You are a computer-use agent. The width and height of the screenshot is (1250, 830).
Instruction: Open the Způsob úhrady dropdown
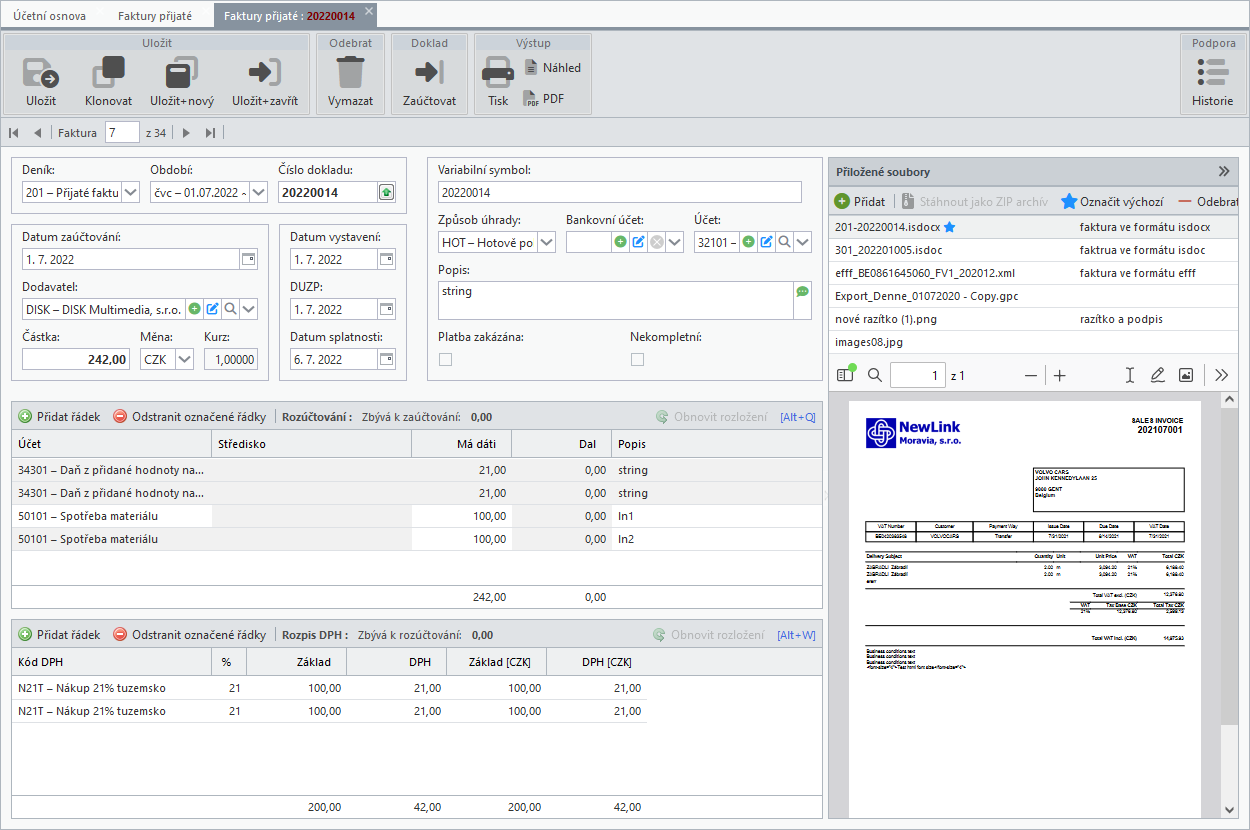545,241
